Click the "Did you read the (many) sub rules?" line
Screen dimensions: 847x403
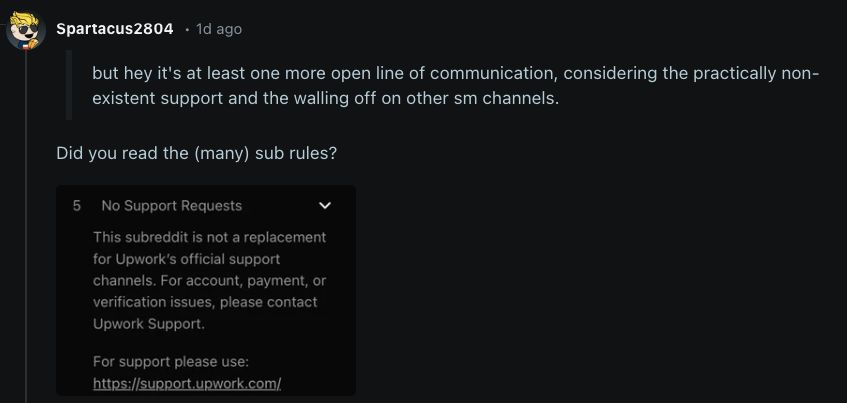pyautogui.click(x=203, y=155)
